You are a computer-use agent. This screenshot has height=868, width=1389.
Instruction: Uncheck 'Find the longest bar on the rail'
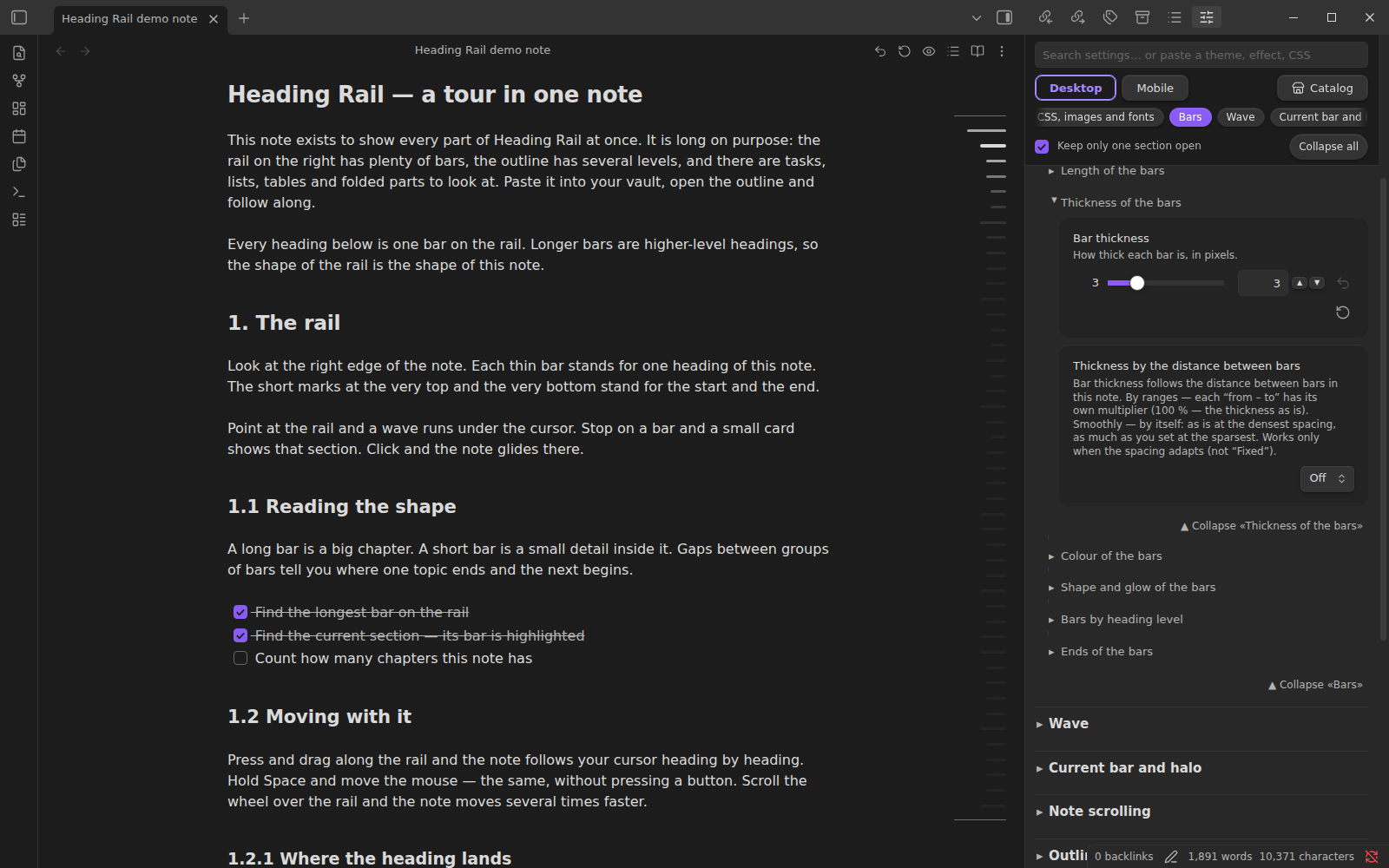coord(240,612)
